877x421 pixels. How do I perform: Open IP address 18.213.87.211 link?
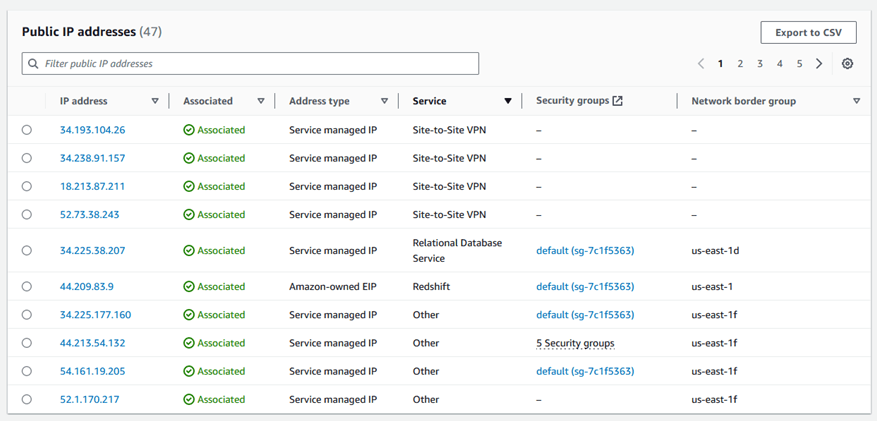coord(92,186)
